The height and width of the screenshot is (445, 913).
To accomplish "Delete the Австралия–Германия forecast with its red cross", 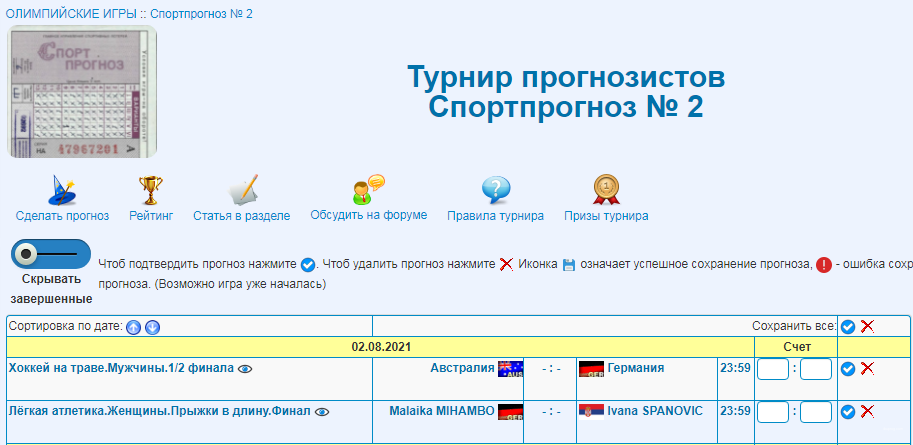I will 868,368.
